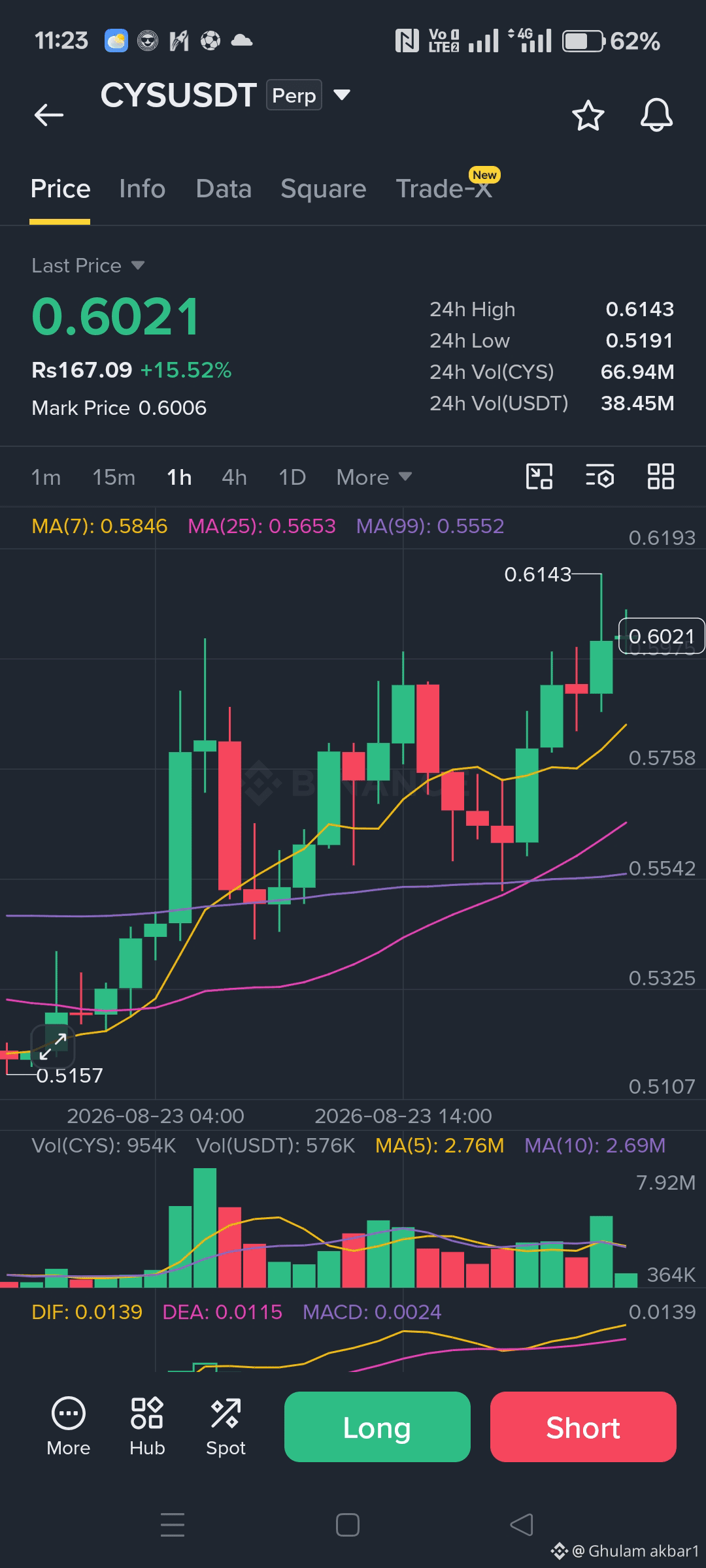Tap weather app notification icon
This screenshot has height=1568, width=706.
[116, 41]
